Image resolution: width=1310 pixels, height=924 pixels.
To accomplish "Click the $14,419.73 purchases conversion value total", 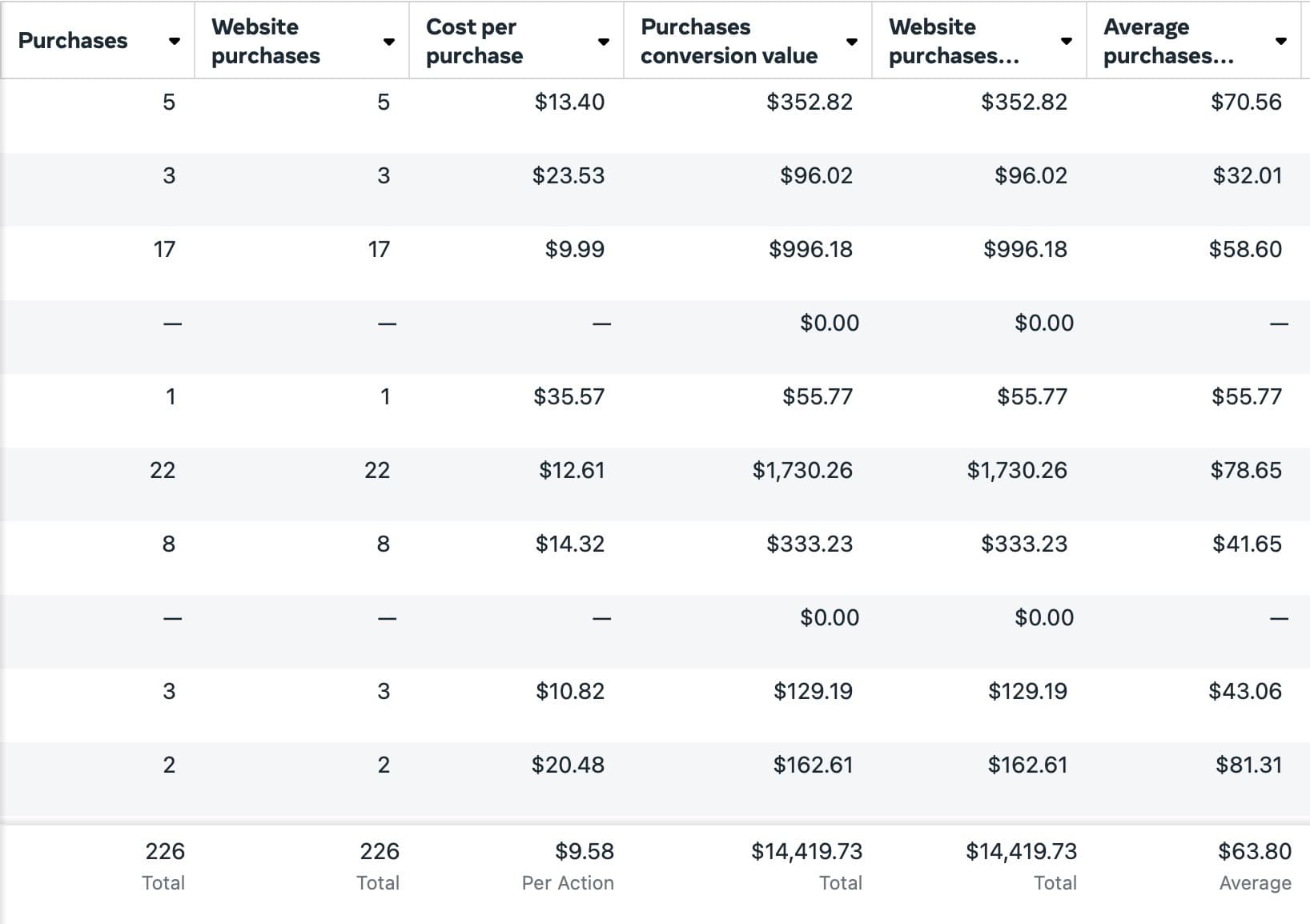I will tap(806, 852).
